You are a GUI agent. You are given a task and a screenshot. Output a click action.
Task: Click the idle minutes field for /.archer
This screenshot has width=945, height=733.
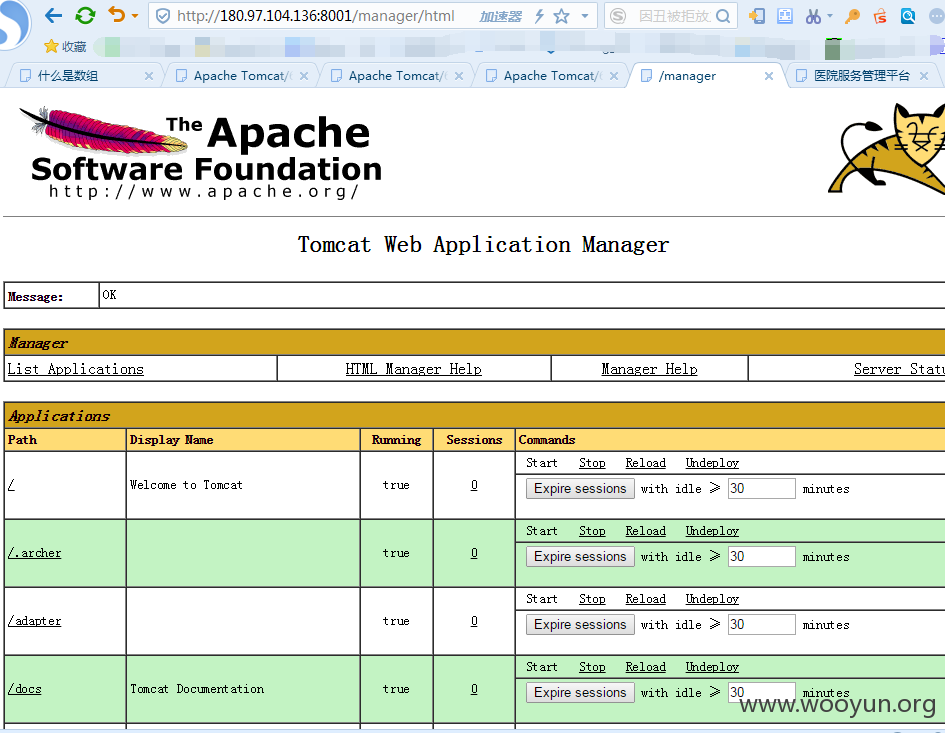pos(761,556)
